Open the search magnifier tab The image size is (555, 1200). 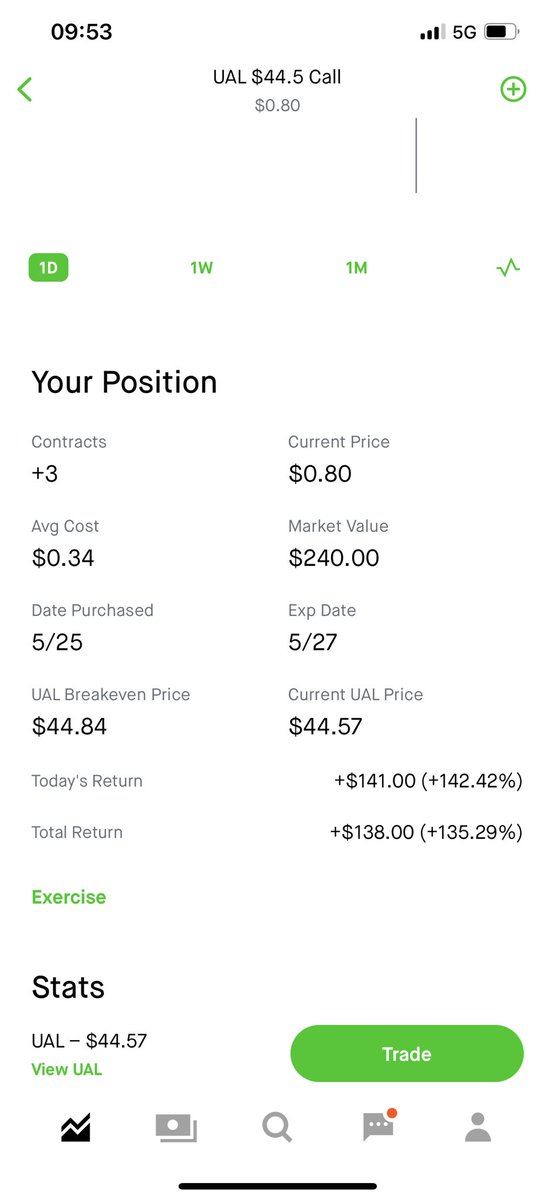click(277, 1128)
